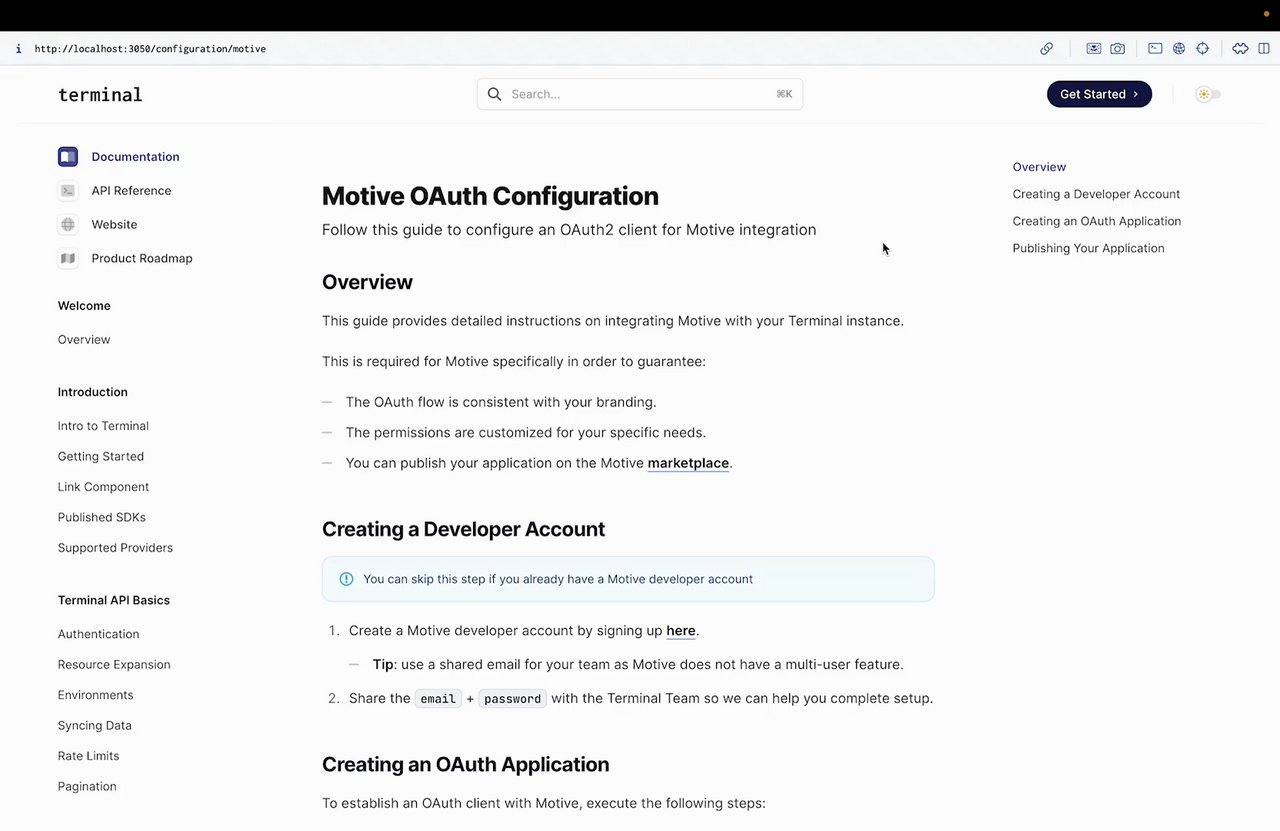
Task: Open the Published SDKs page
Action: (x=102, y=518)
